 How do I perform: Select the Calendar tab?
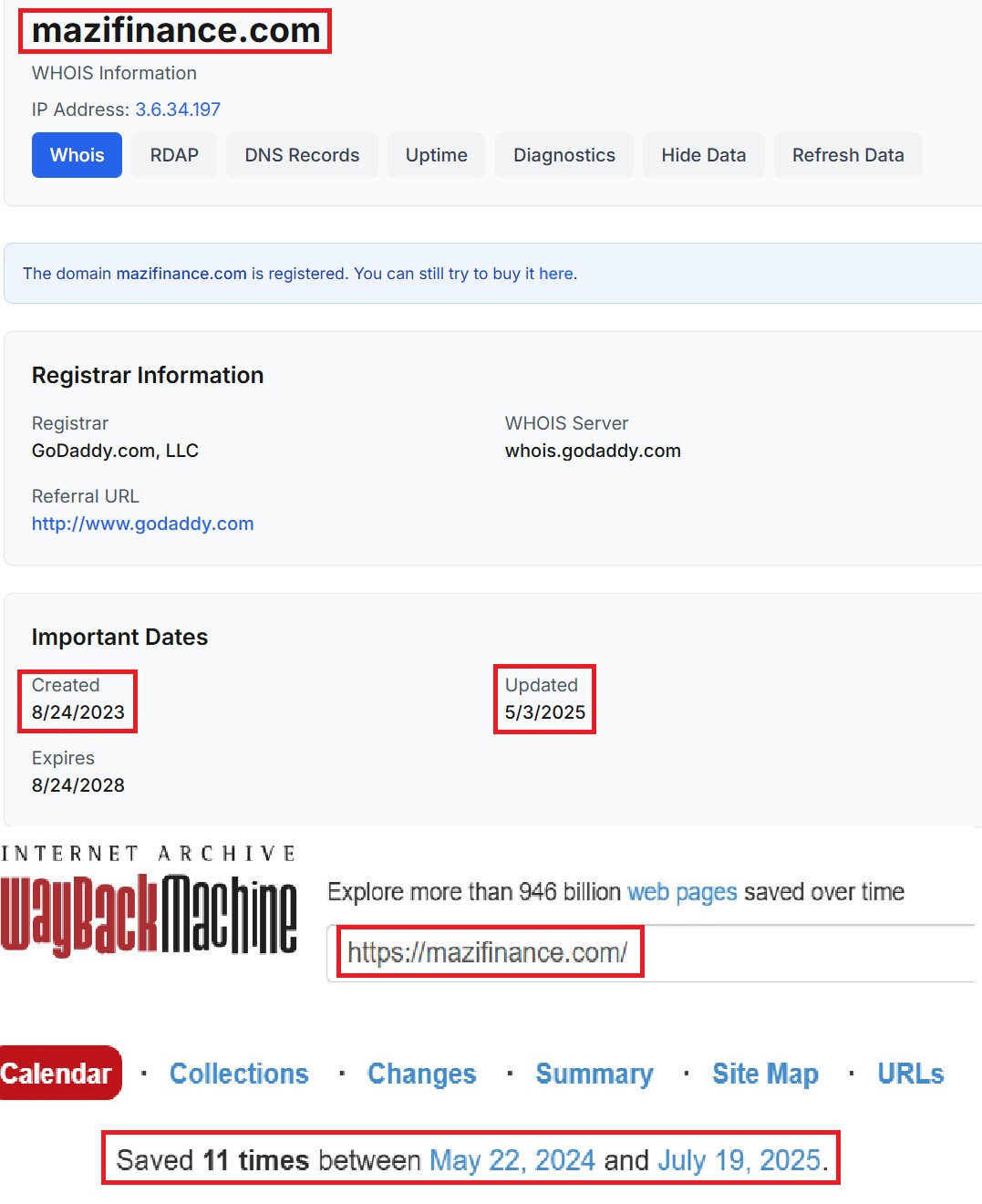point(57,1074)
